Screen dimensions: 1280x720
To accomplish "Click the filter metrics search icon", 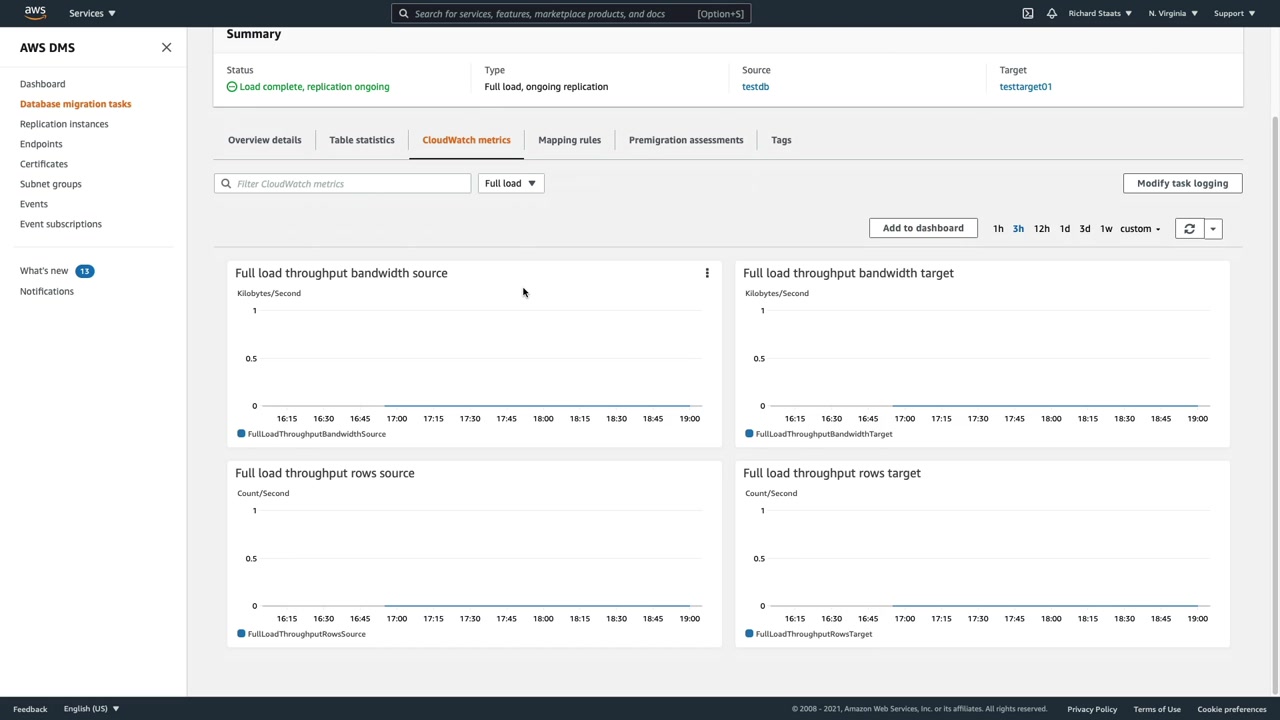I will click(226, 184).
